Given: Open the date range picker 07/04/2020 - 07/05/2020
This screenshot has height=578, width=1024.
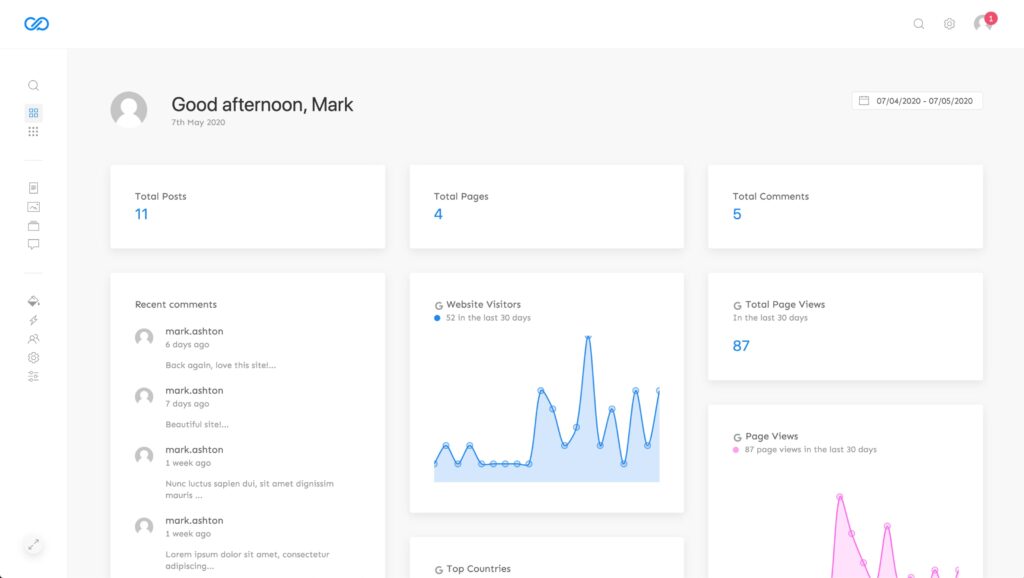Looking at the screenshot, I should [x=917, y=101].
